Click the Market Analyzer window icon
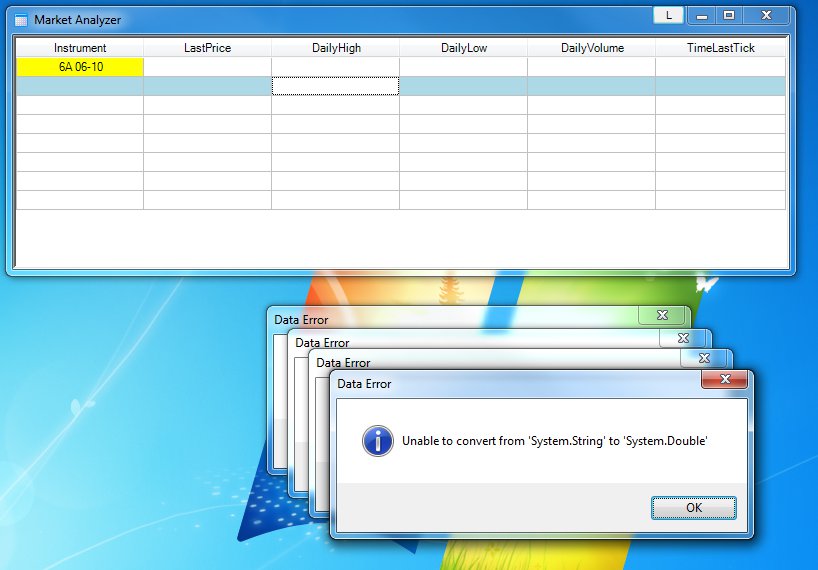The width and height of the screenshot is (818, 570). click(21, 20)
